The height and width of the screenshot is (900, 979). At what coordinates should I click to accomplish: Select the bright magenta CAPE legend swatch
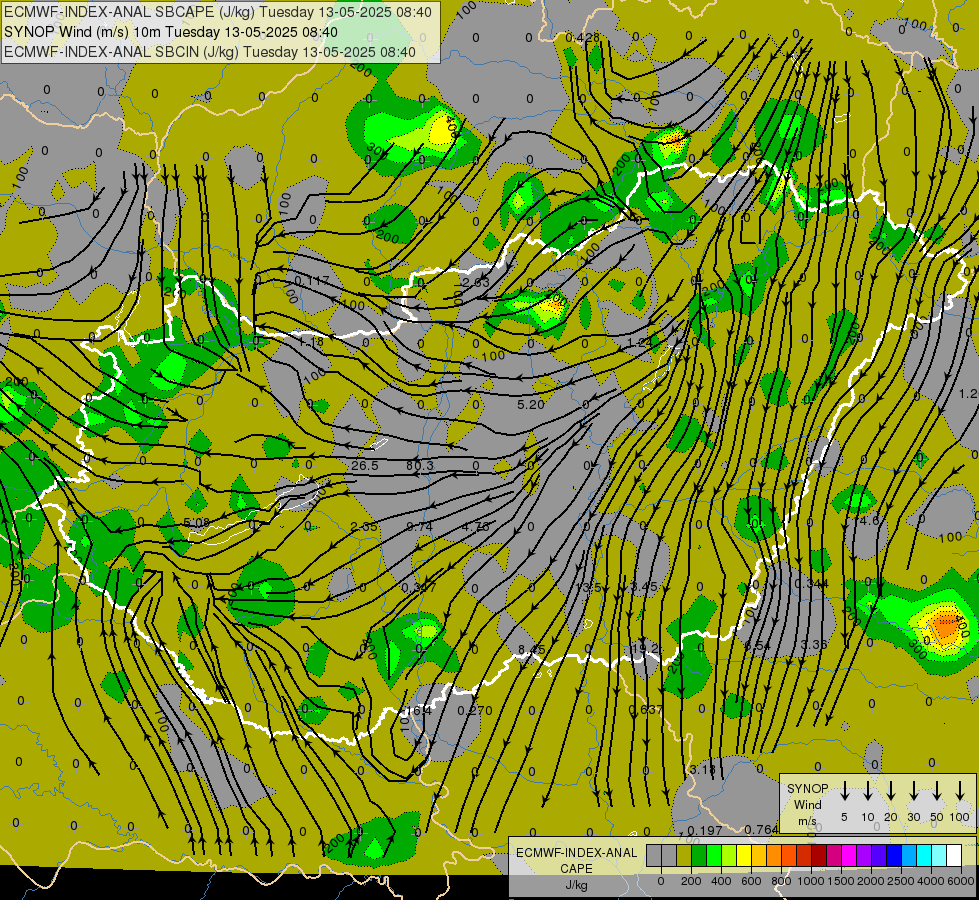coord(849,855)
